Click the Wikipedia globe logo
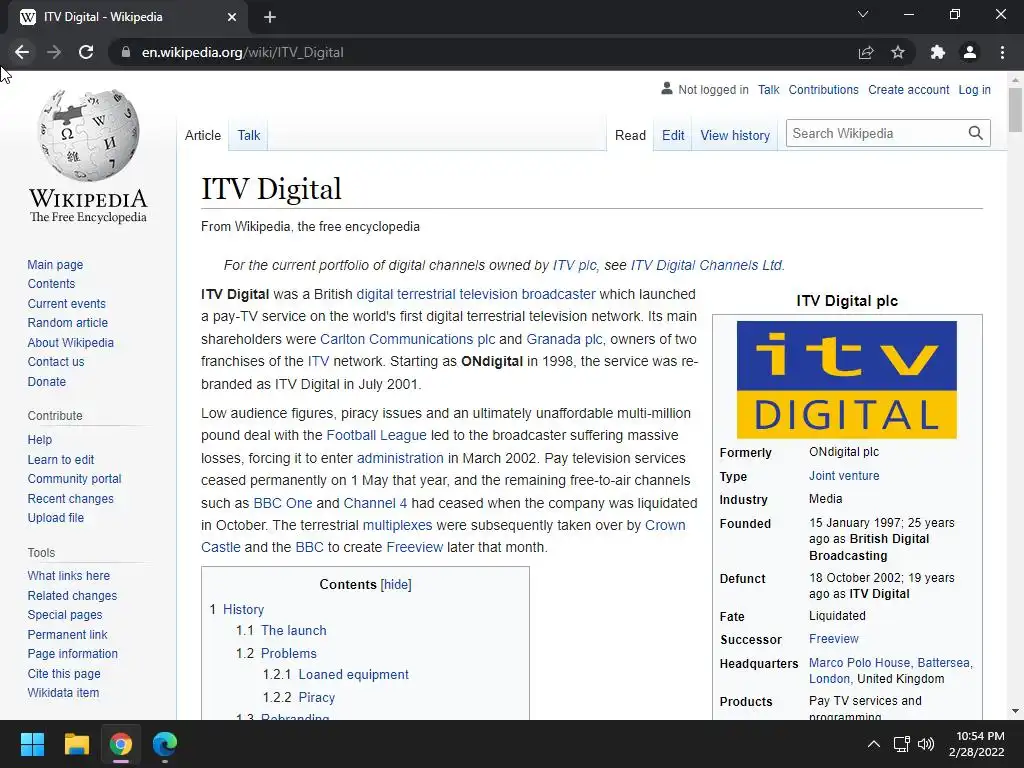The width and height of the screenshot is (1024, 768). click(x=88, y=135)
